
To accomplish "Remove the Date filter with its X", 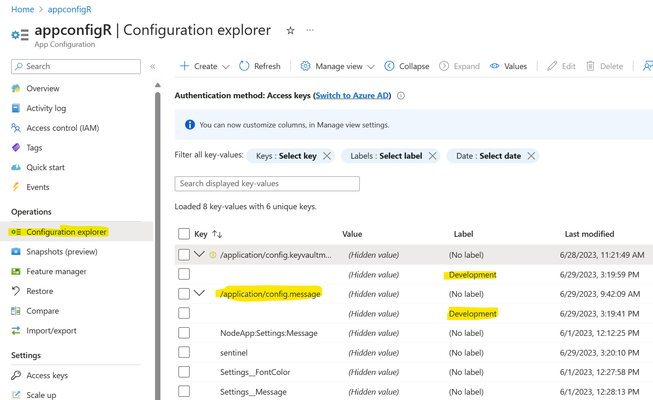I will (x=531, y=156).
